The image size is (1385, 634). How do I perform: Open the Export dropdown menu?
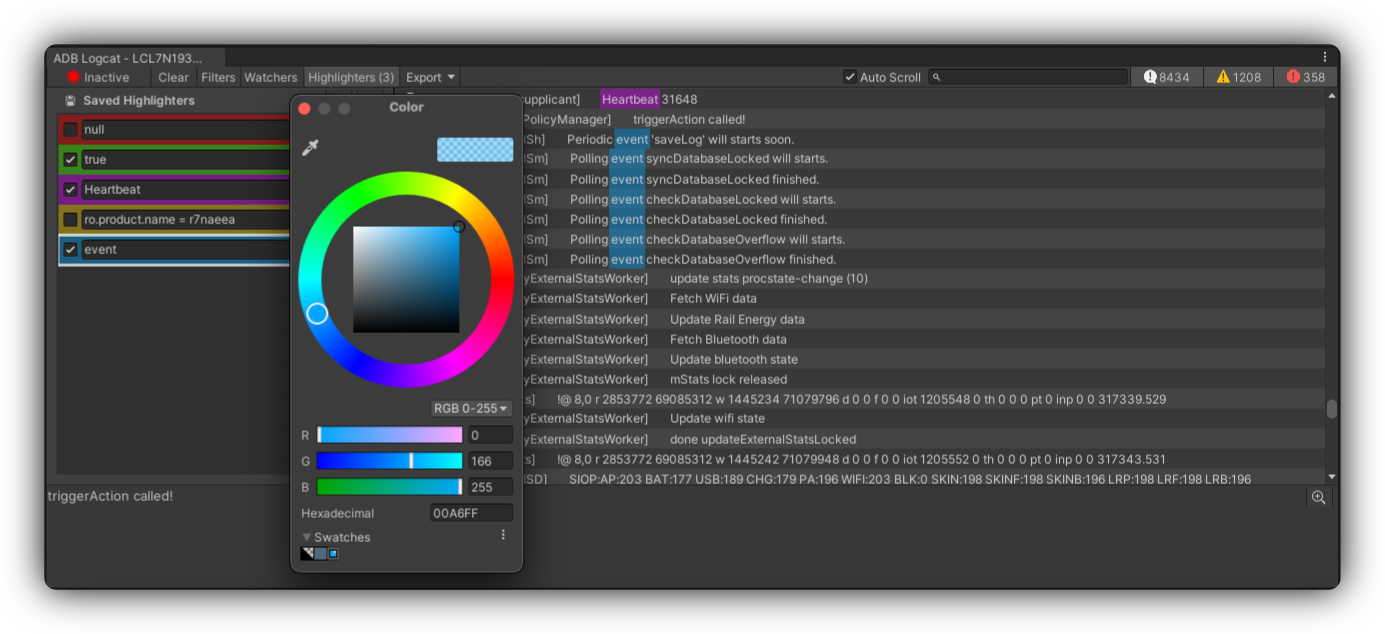pyautogui.click(x=430, y=77)
